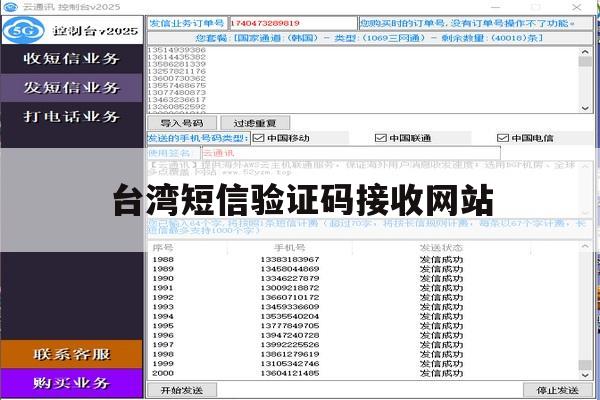Viewport: 600px width, 400px height.
Task: Click the 手机号 column header
Action: pyautogui.click(x=290, y=248)
